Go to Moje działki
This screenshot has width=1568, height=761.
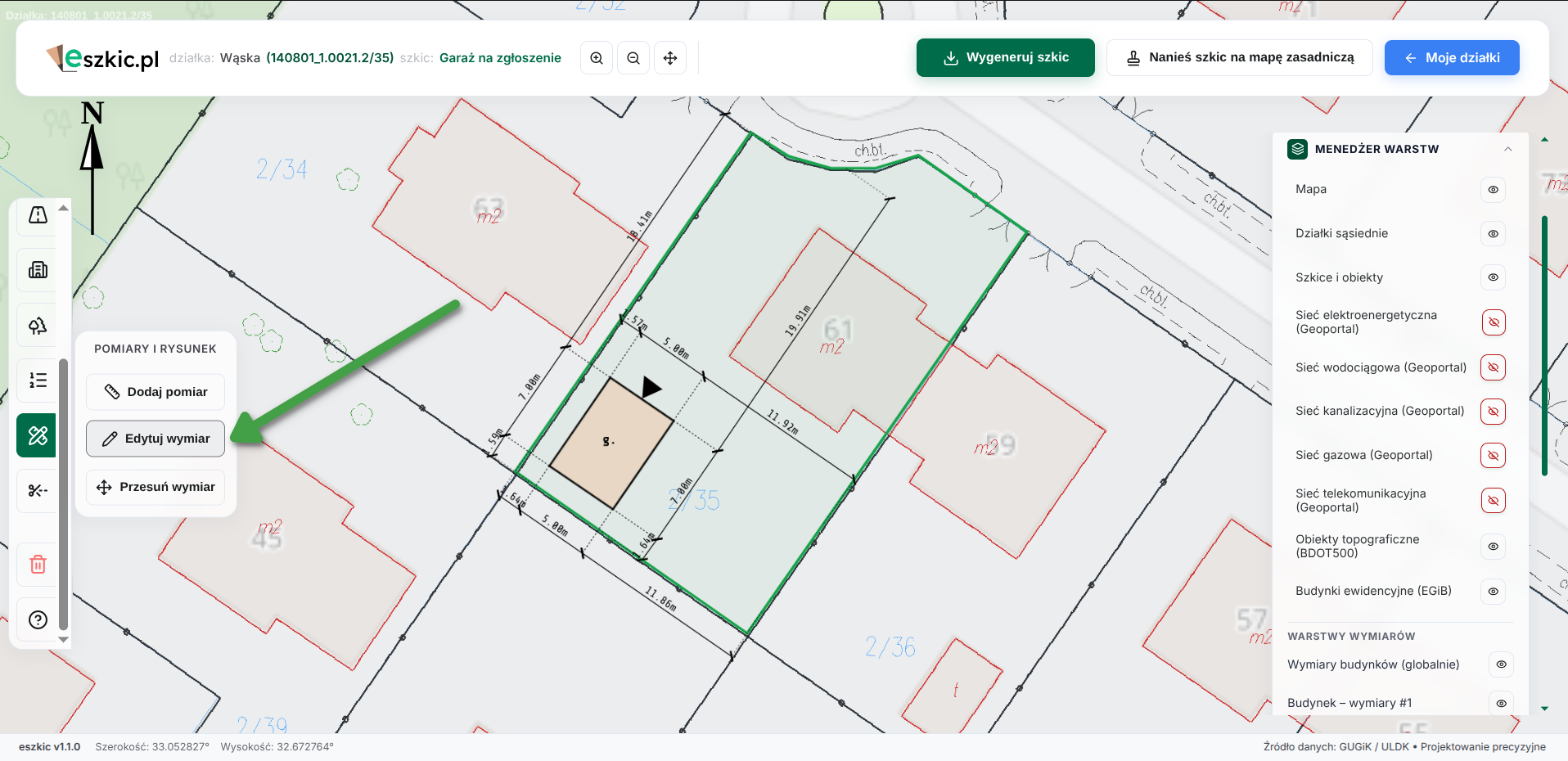(1452, 58)
